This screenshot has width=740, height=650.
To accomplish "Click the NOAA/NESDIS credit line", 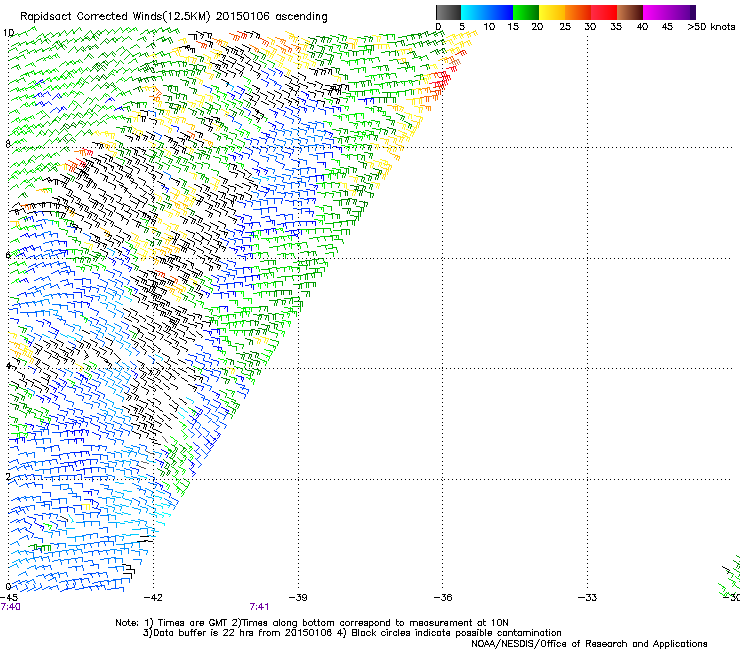I will 589,644.
